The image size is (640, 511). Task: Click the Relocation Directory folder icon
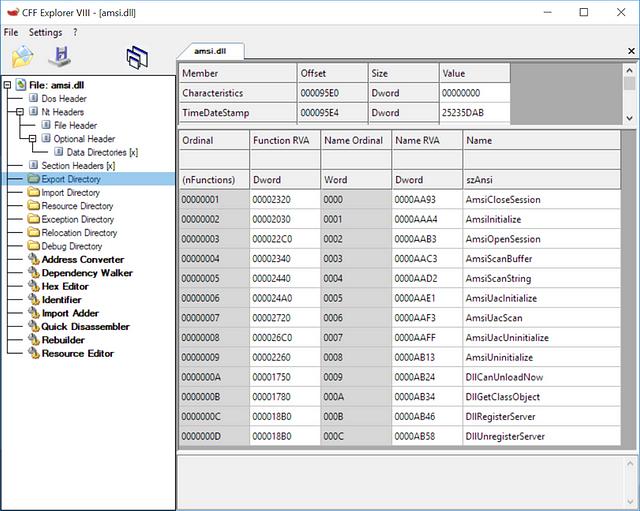(33, 233)
